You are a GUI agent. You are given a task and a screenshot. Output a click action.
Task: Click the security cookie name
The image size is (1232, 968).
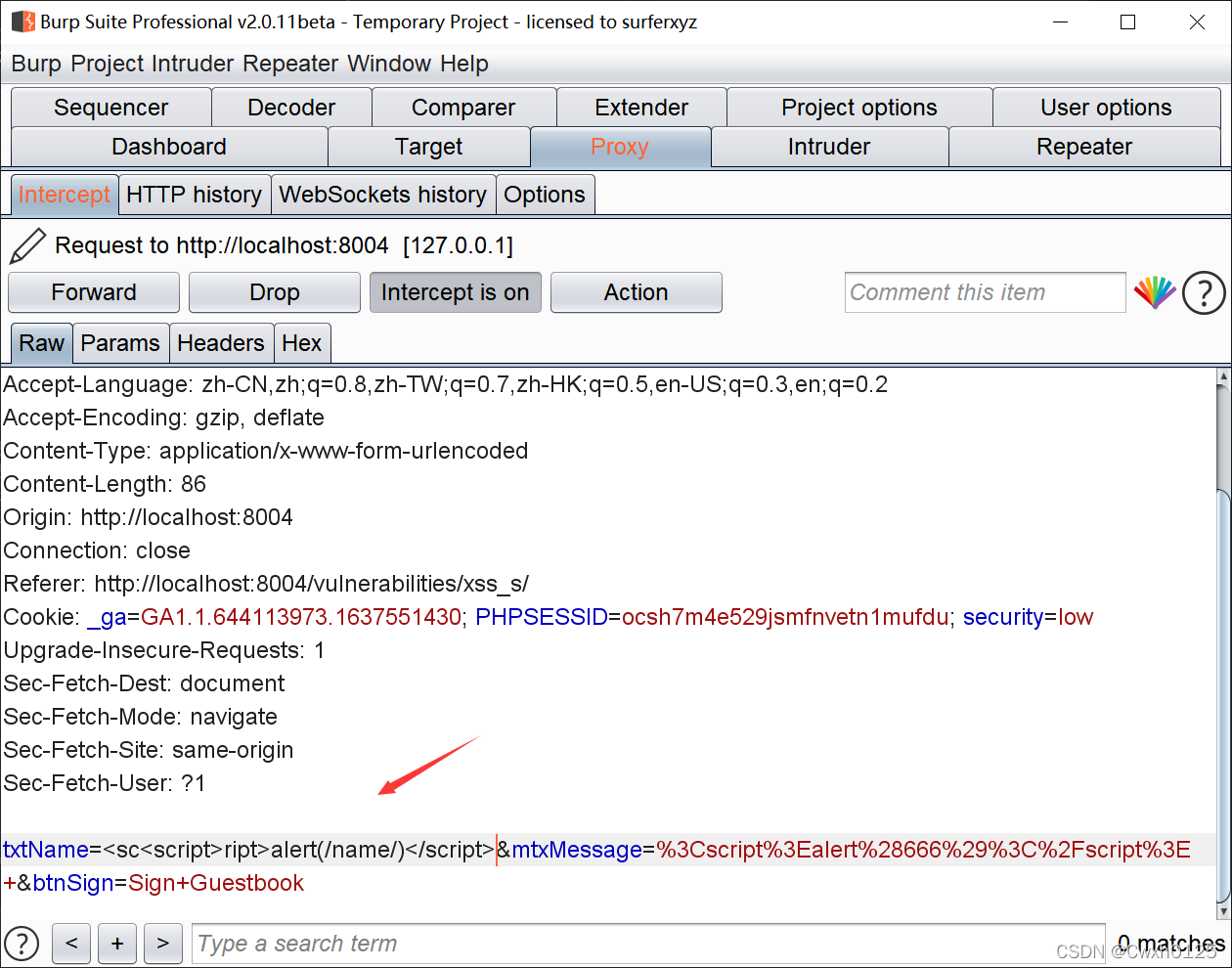[1003, 617]
